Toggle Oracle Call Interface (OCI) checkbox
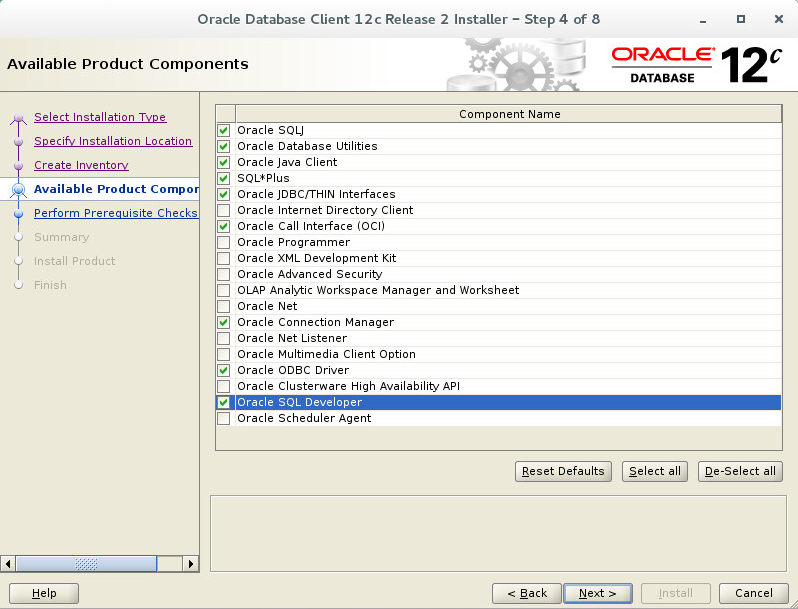This screenshot has width=798, height=609. point(223,226)
